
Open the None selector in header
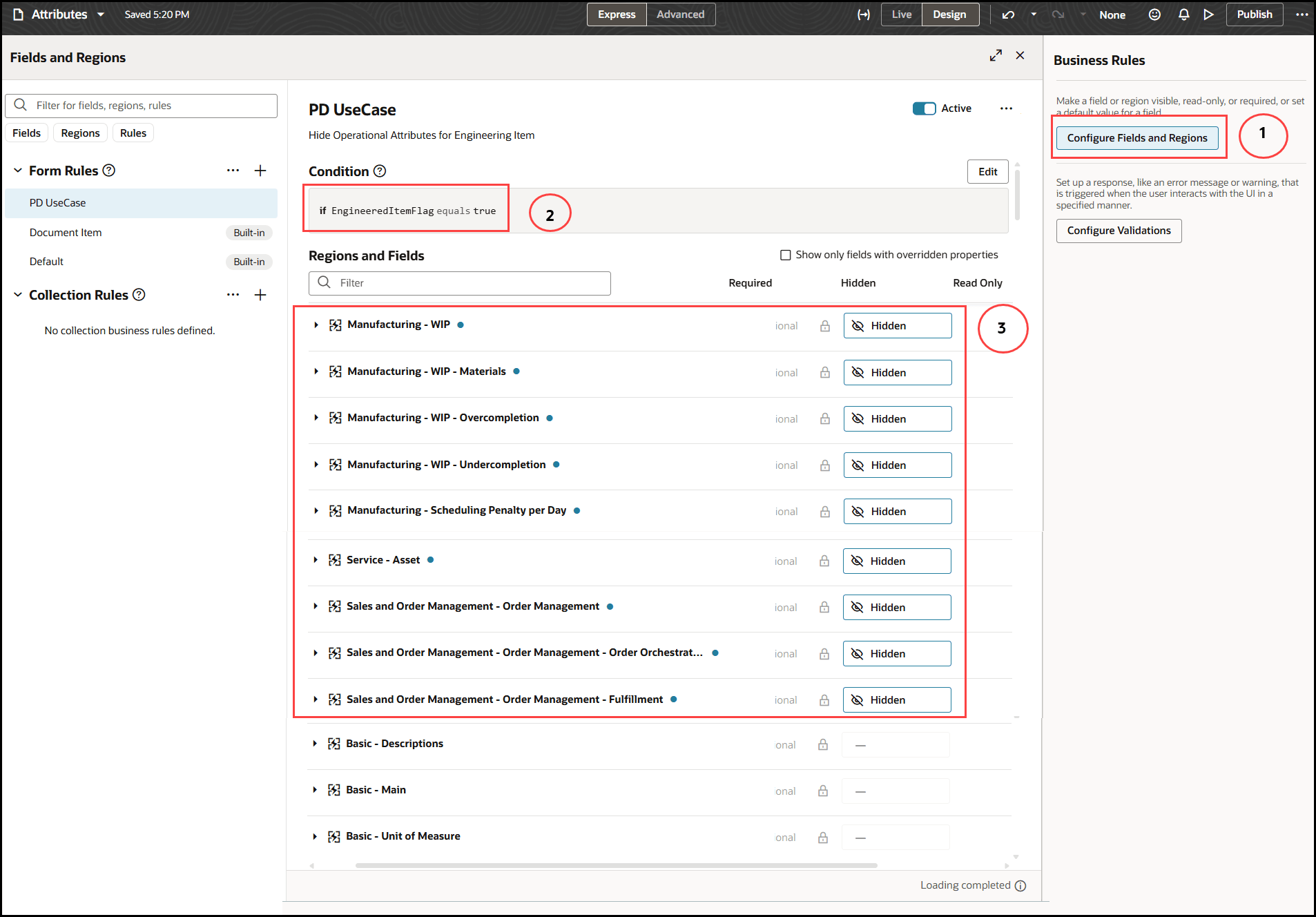pyautogui.click(x=1112, y=15)
